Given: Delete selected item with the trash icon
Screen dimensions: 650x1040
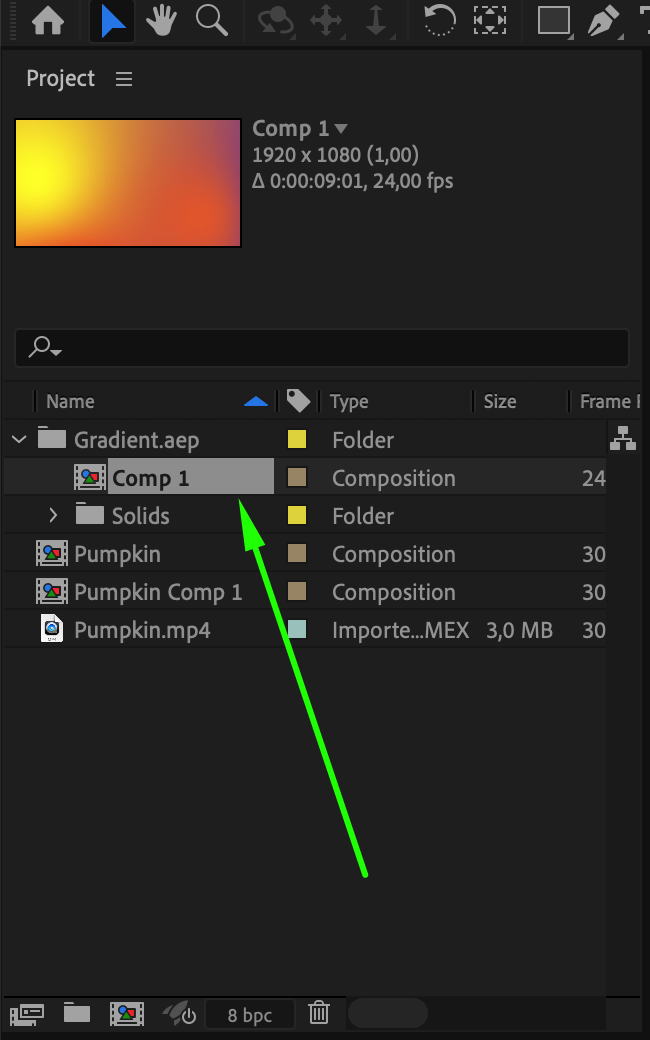Looking at the screenshot, I should pyautogui.click(x=319, y=1013).
